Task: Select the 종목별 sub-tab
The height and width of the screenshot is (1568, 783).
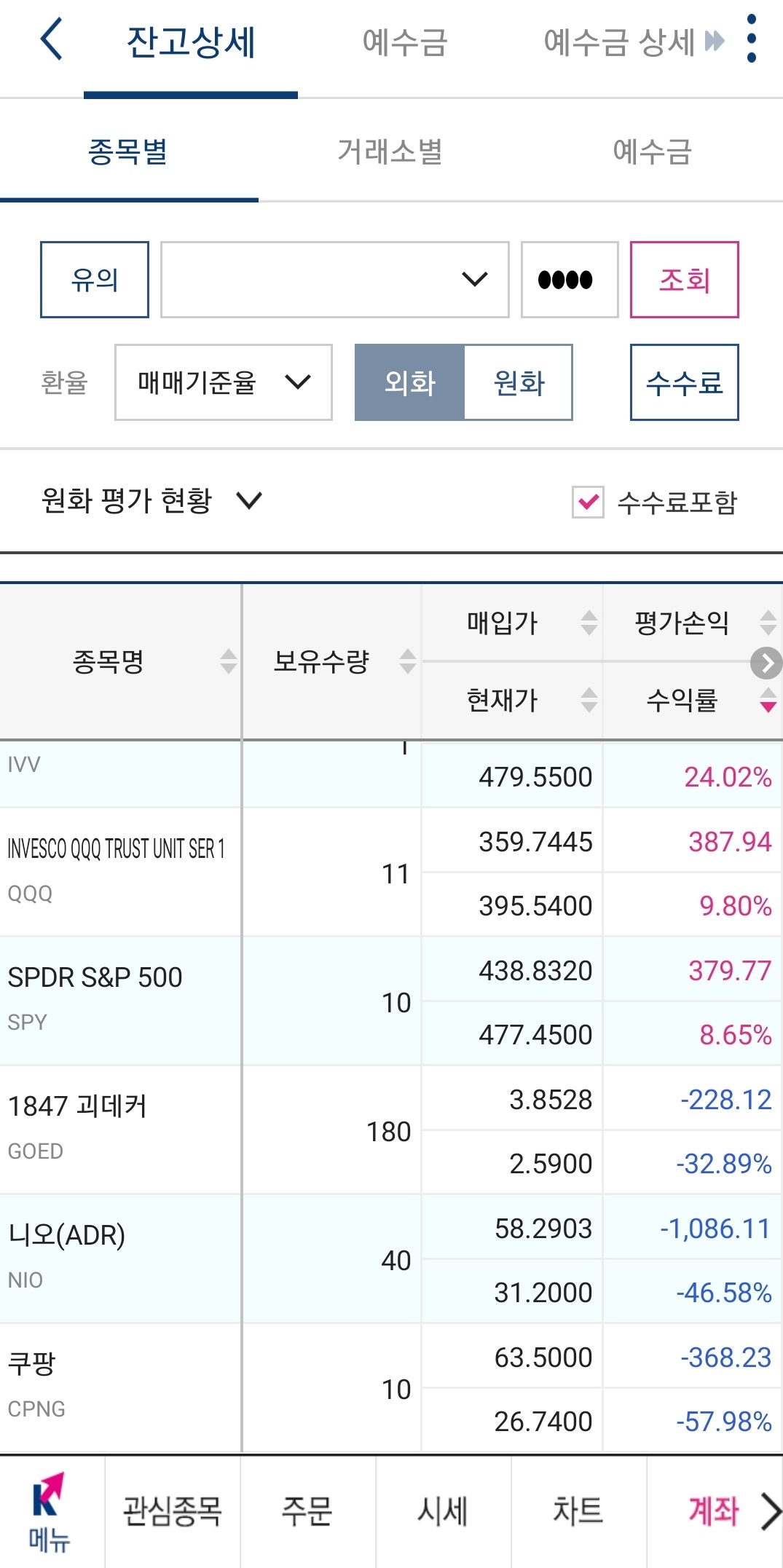Action: [x=128, y=152]
